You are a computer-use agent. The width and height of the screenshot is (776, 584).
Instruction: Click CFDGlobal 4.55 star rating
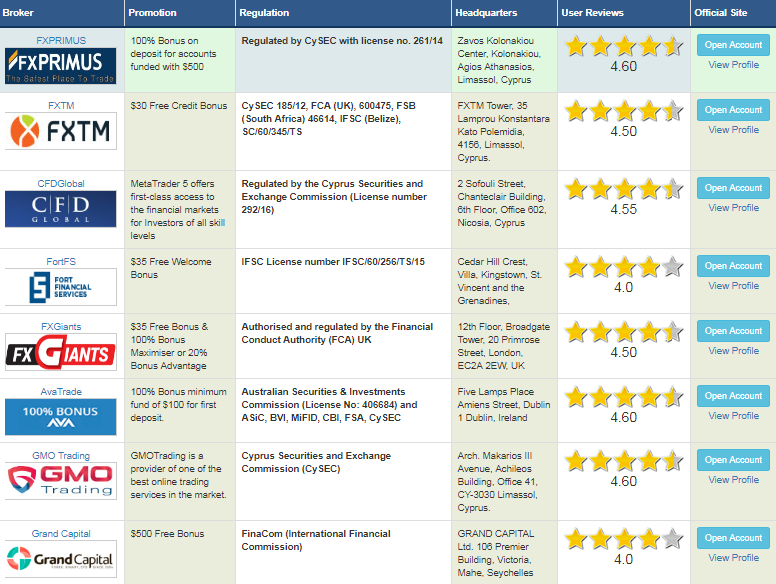click(624, 189)
